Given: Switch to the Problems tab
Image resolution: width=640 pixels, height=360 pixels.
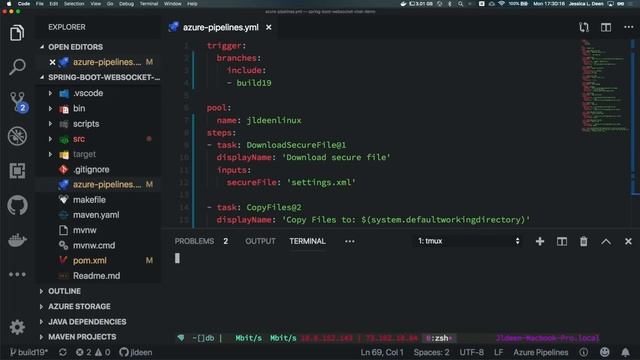Looking at the screenshot, I should 194,241.
